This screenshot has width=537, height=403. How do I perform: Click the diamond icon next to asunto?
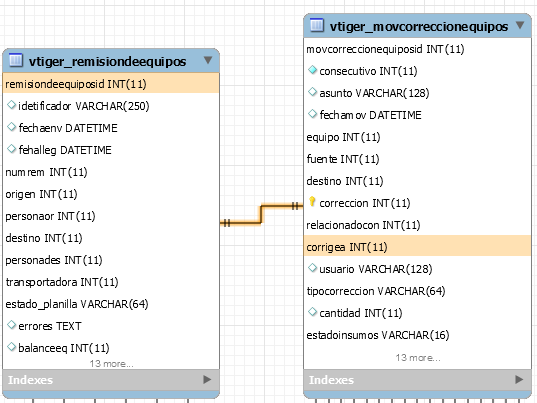pos(312,92)
